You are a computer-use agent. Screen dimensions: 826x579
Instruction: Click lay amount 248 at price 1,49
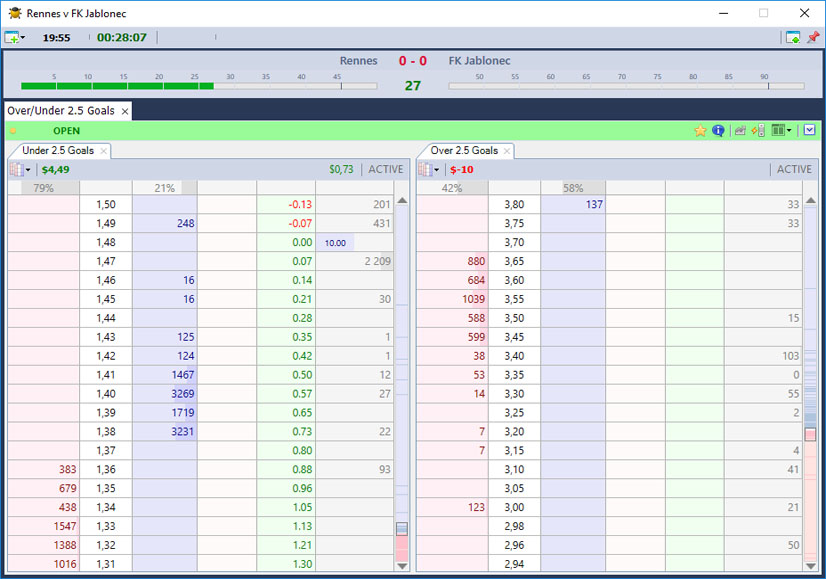pos(165,223)
